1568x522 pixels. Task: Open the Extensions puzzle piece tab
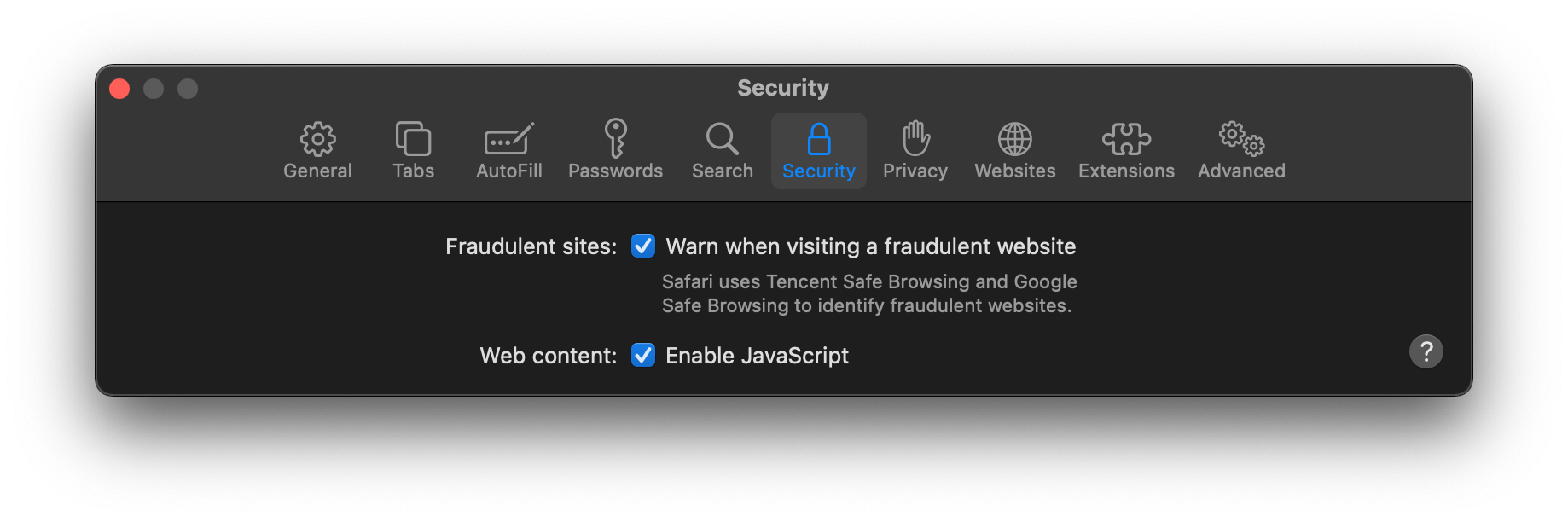tap(1126, 150)
